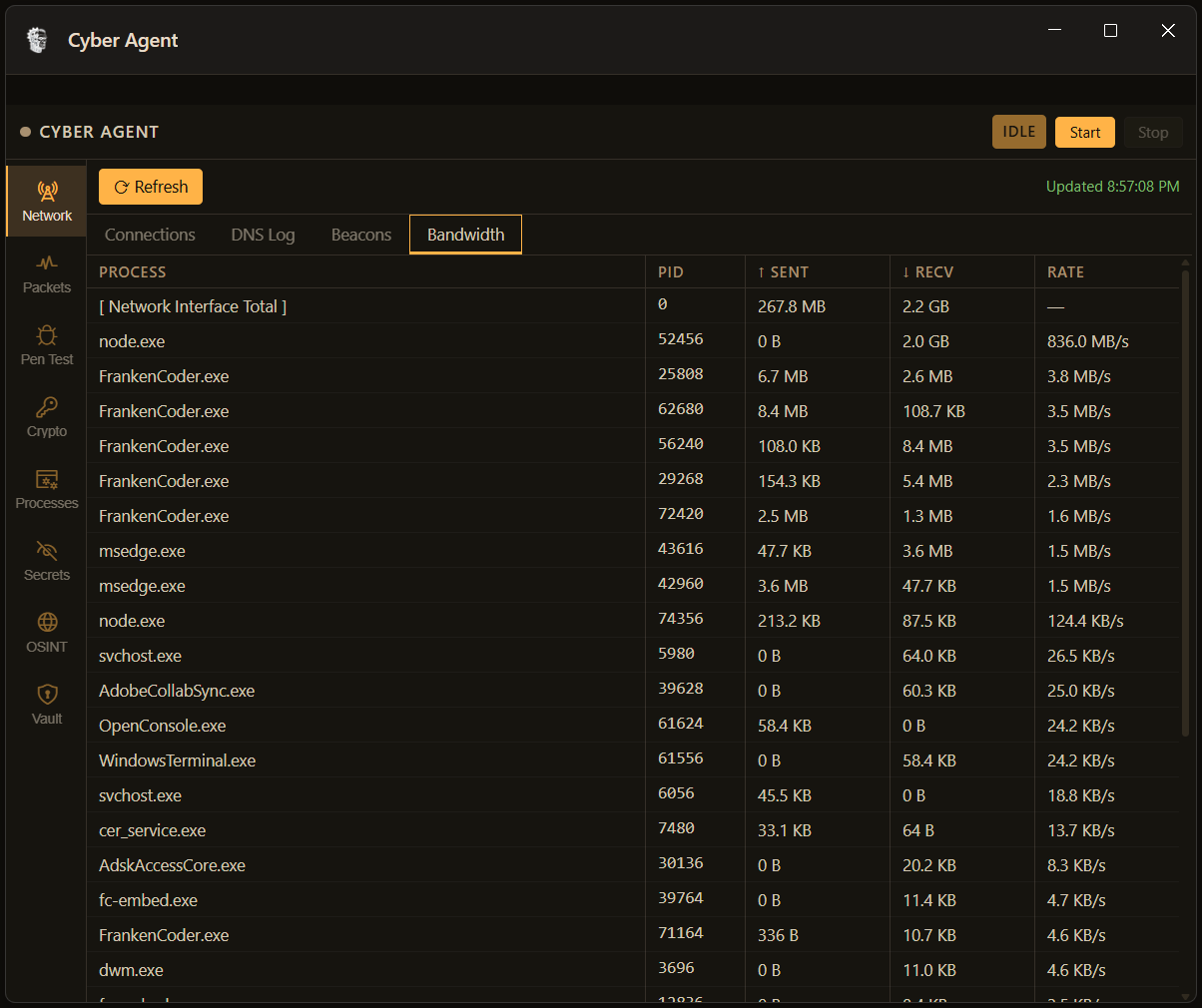Open the Packets sidebar section
The height and width of the screenshot is (1008, 1202).
[47, 273]
